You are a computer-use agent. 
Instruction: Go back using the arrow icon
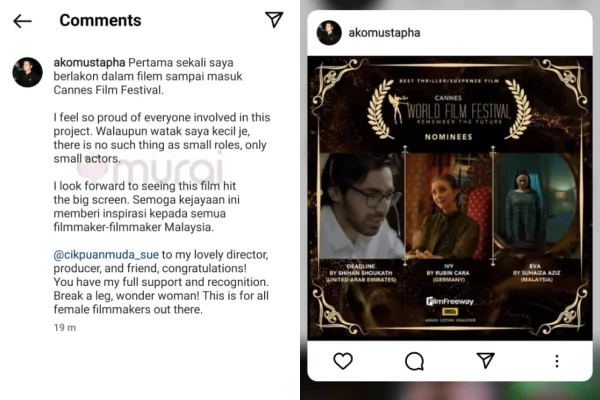pos(22,21)
